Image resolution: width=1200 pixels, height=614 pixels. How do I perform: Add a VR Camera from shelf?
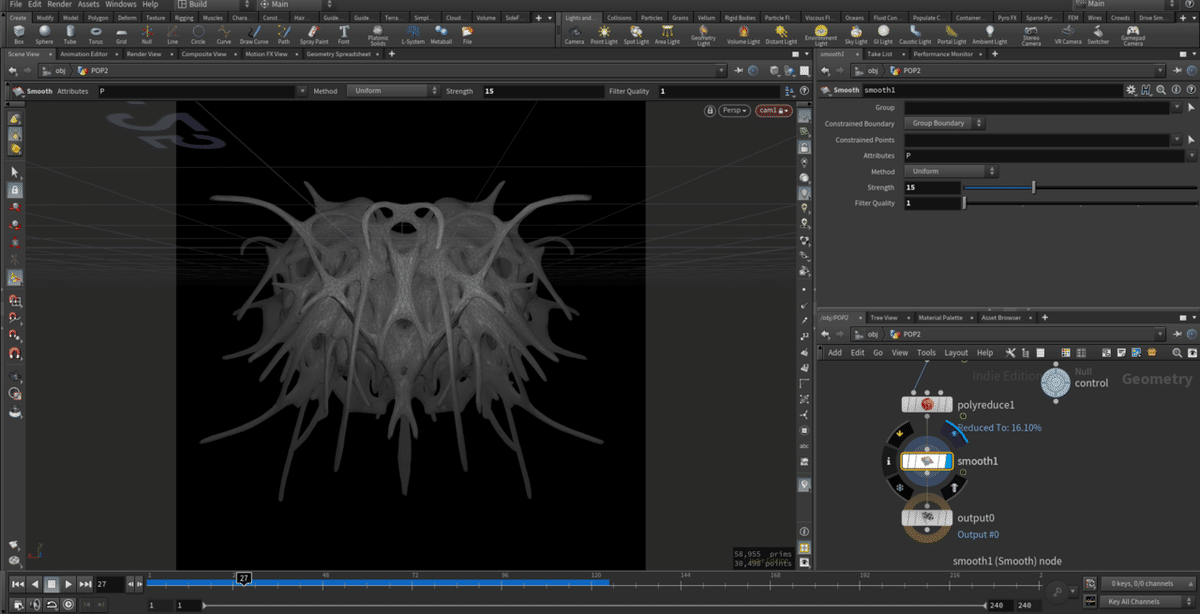pos(1068,35)
